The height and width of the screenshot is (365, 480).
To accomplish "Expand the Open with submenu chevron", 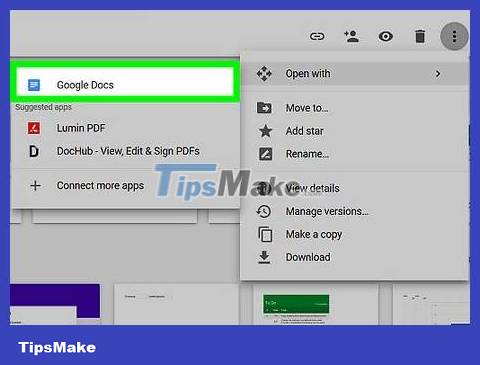I will [438, 74].
